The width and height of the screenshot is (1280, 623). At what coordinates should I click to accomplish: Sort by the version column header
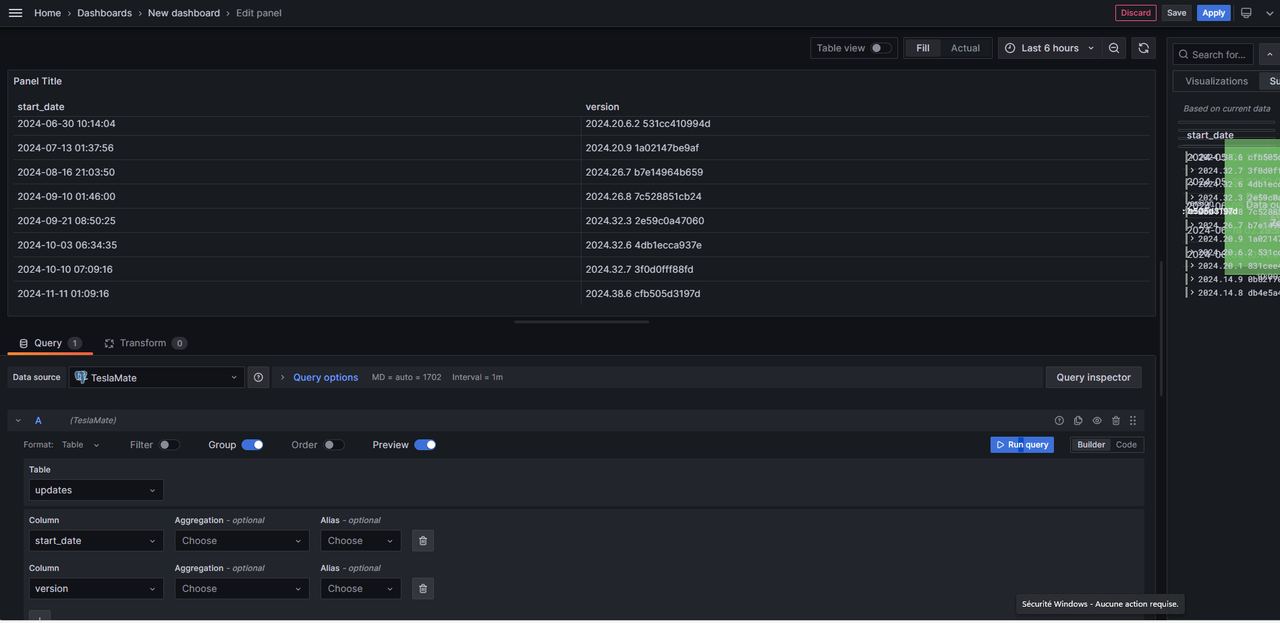(x=602, y=106)
